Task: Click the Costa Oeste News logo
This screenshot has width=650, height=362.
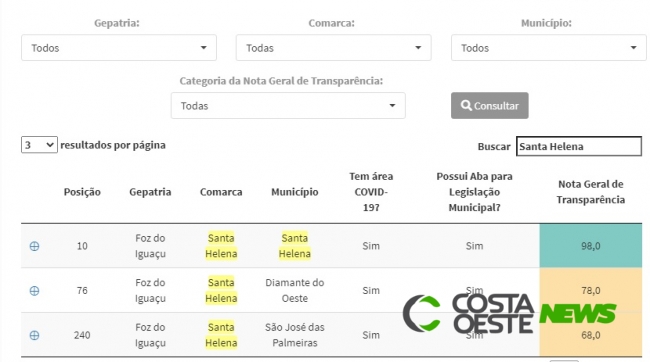Action: 509,313
